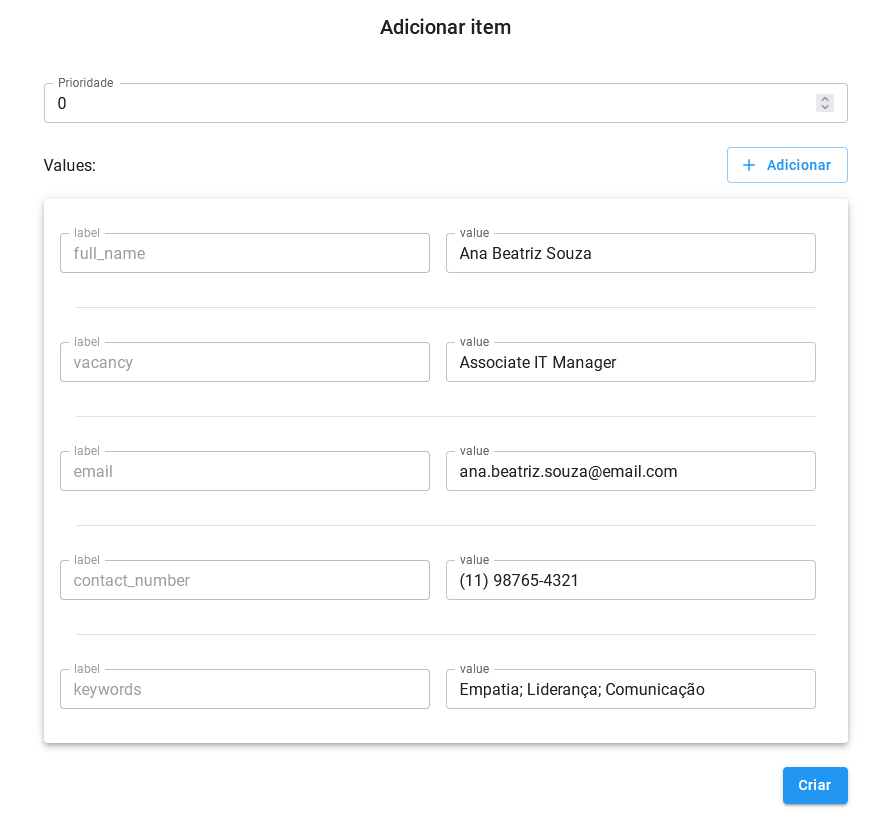Click the divider between contact_number and keywords
The image size is (890, 838).
click(x=445, y=634)
